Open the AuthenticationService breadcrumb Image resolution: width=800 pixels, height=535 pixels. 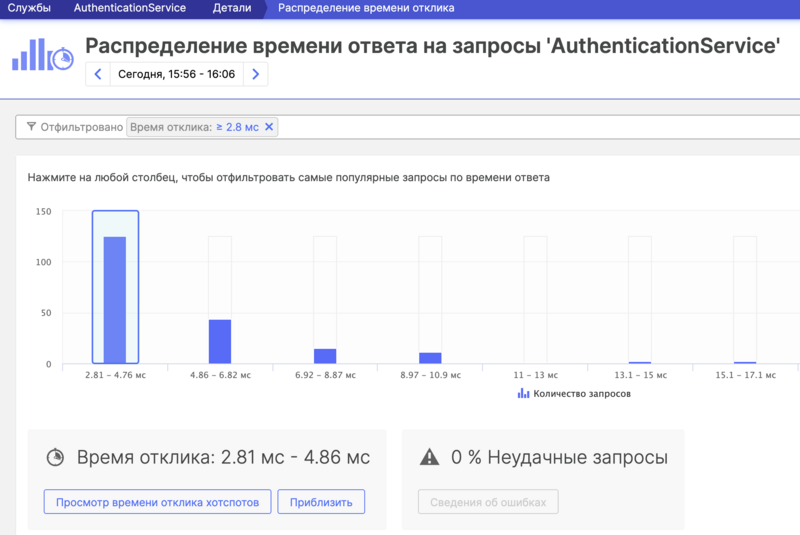[130, 8]
